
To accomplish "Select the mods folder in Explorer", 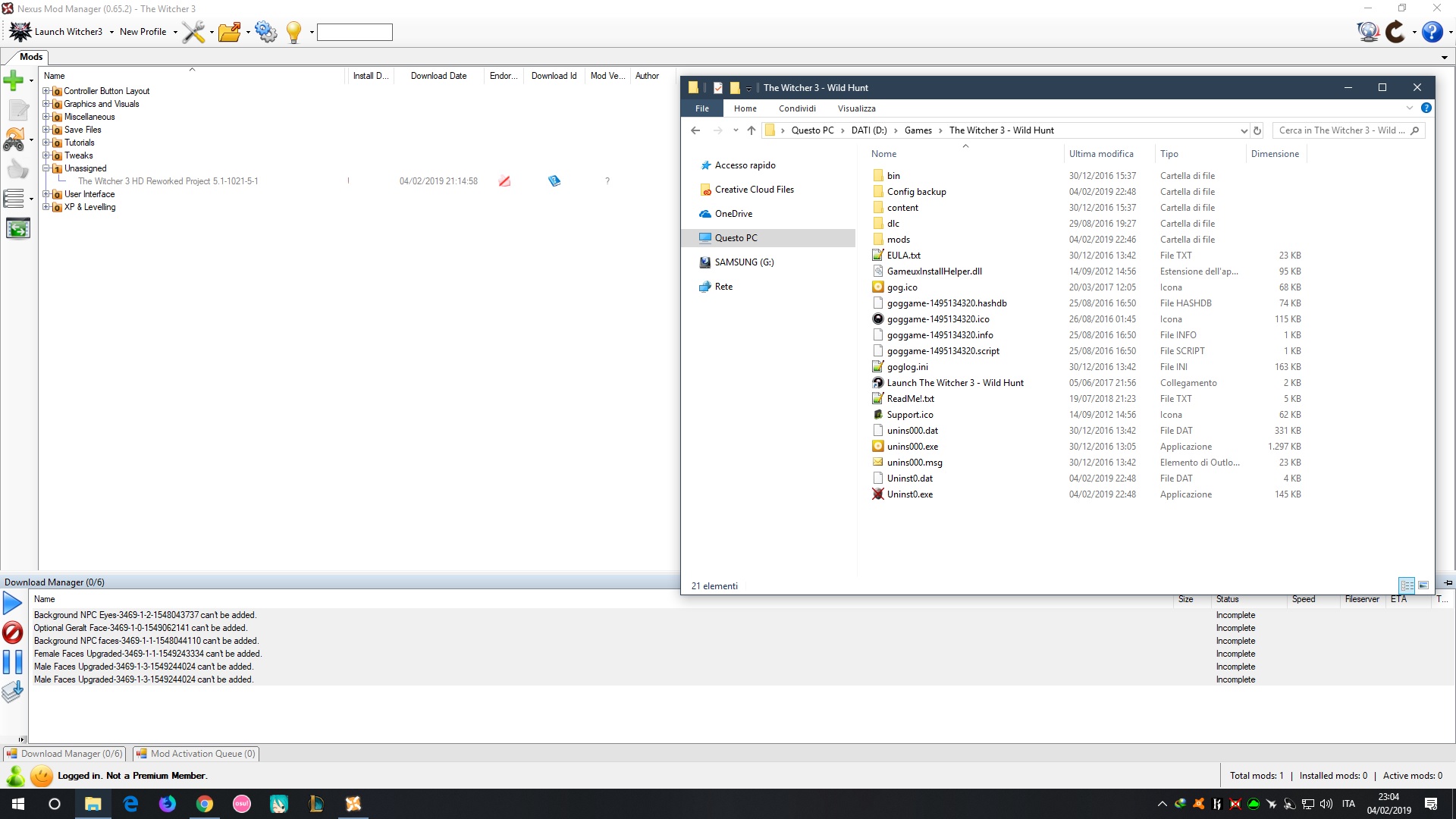I will 899,240.
